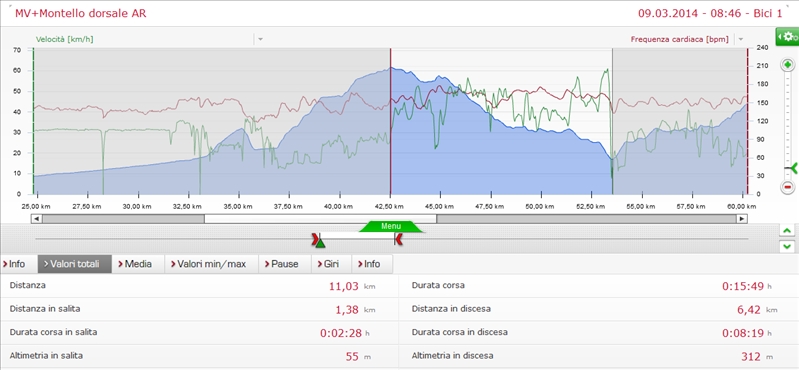Select the green triangle position marker
The width and height of the screenshot is (799, 370).
pos(320,244)
